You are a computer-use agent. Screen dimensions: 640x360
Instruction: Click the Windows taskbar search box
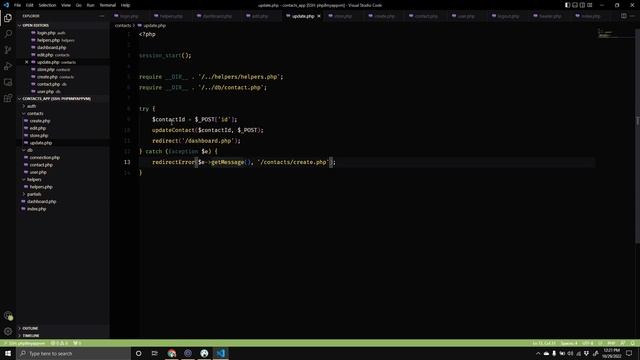click(74, 353)
